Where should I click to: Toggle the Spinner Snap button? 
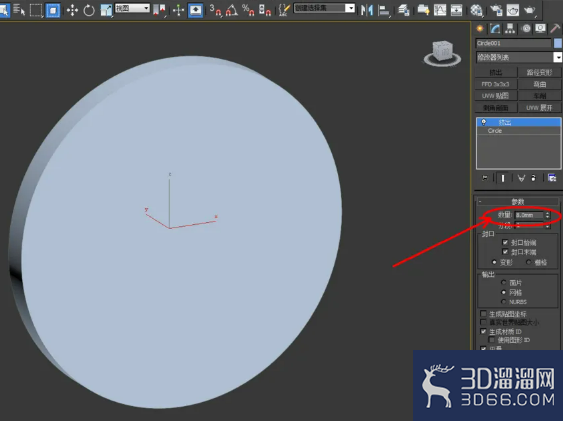(265, 10)
